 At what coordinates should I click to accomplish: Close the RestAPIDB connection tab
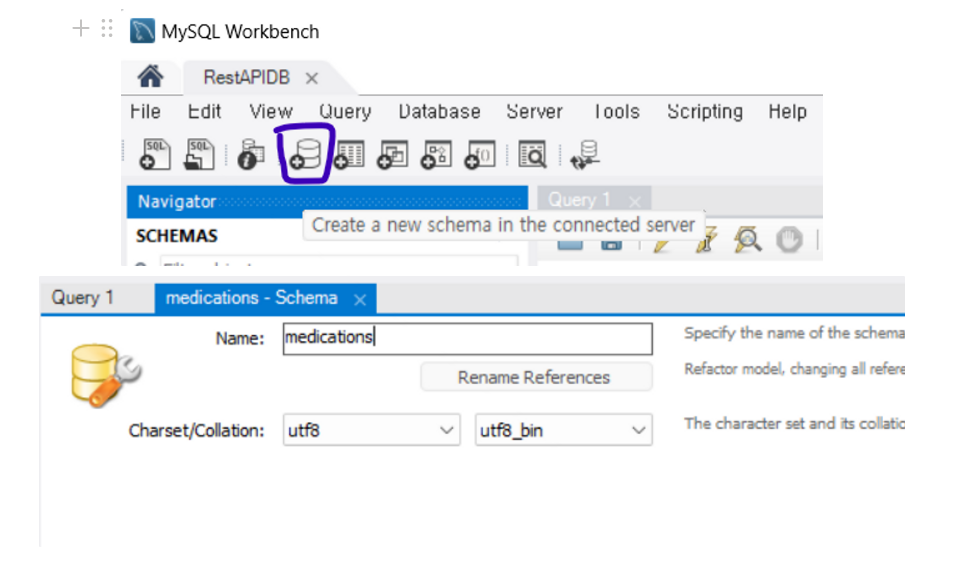(x=312, y=78)
